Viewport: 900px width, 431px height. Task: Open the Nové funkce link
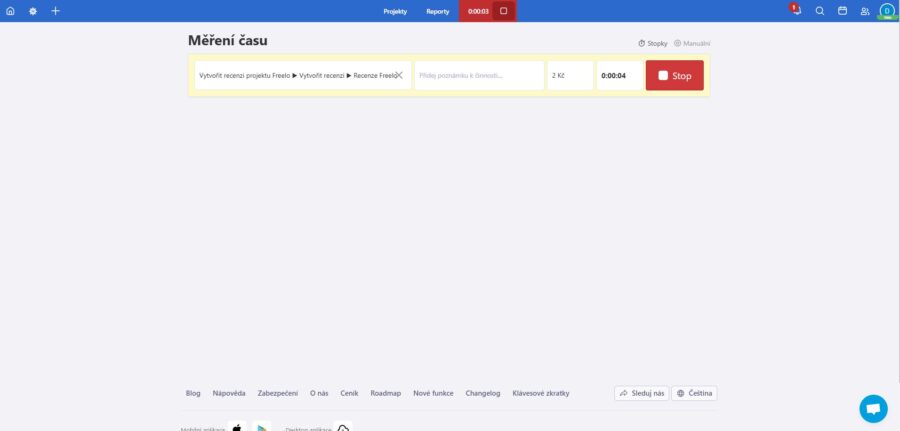pyautogui.click(x=433, y=393)
